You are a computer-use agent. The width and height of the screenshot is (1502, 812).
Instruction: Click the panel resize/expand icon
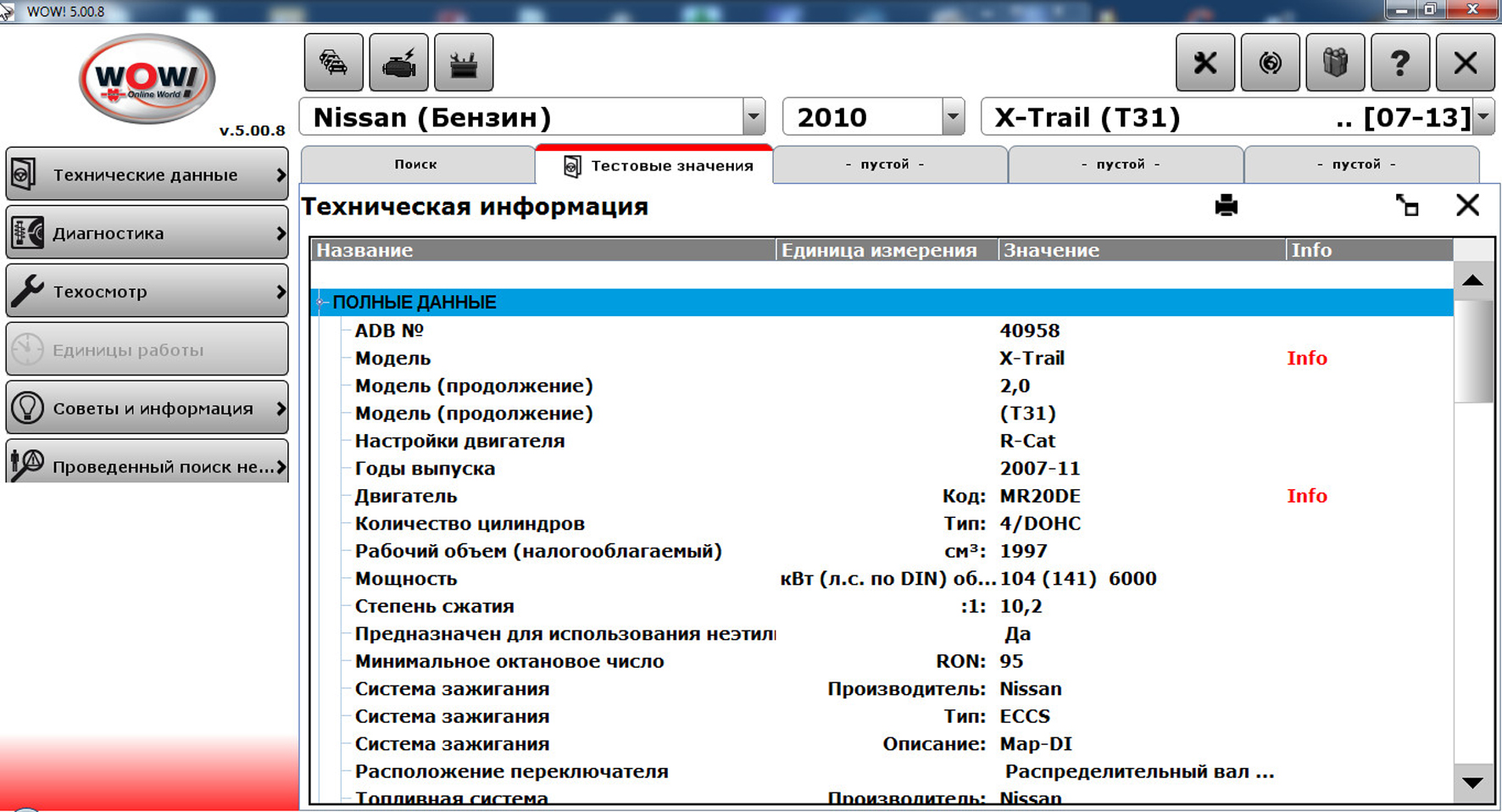click(1407, 205)
